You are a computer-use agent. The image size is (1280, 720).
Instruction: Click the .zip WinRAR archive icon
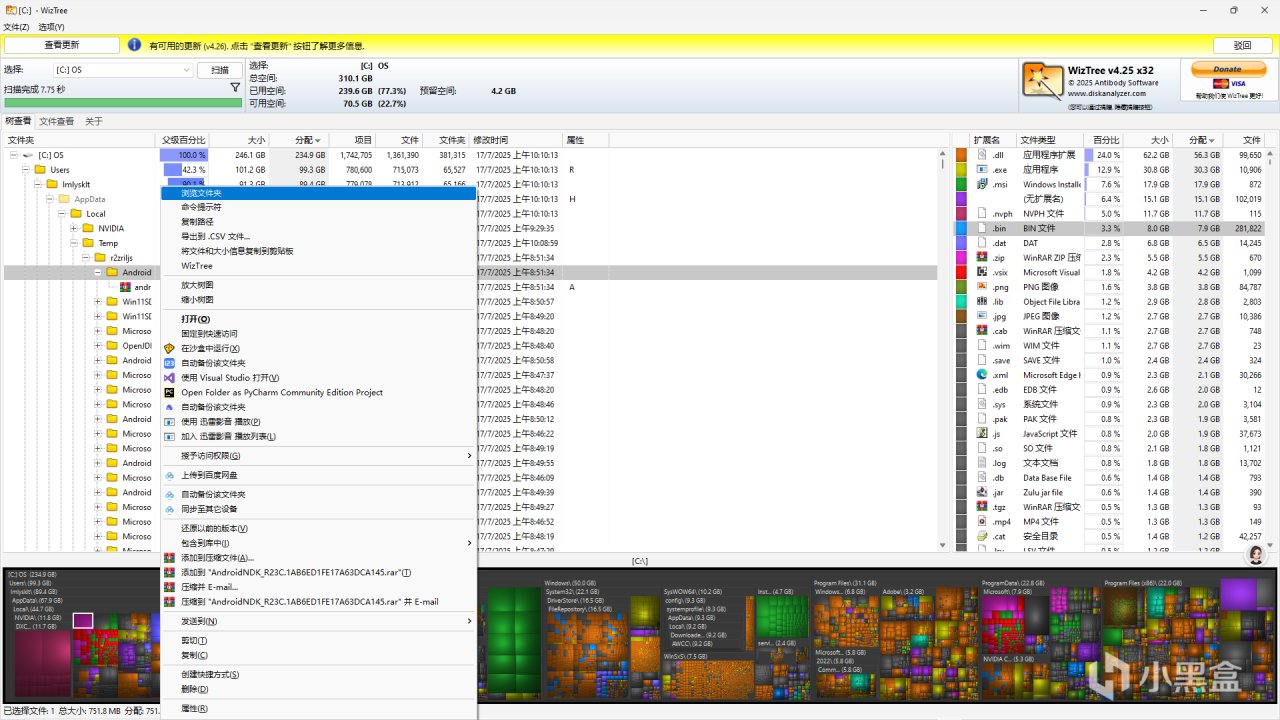982,258
